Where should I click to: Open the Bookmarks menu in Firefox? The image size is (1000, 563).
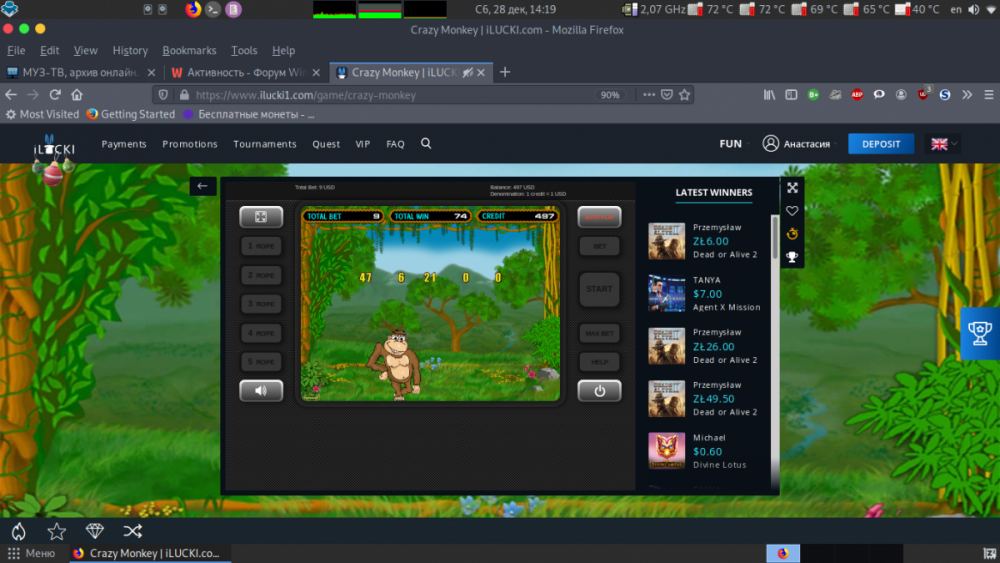point(189,51)
